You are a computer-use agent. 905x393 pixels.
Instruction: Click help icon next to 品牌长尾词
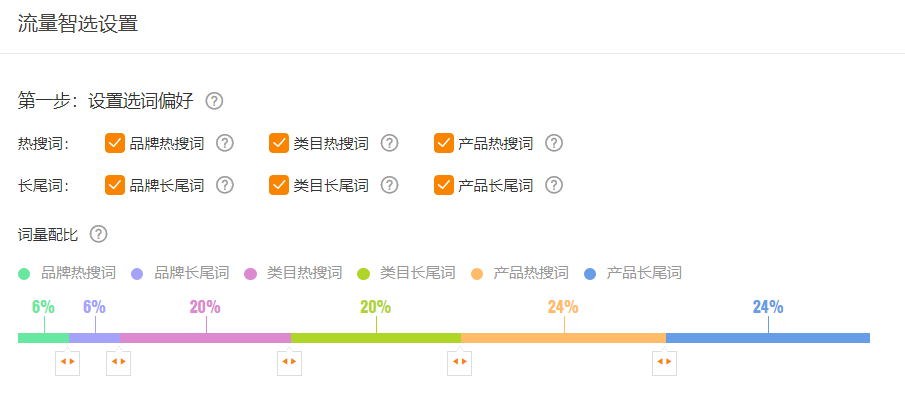tap(225, 185)
